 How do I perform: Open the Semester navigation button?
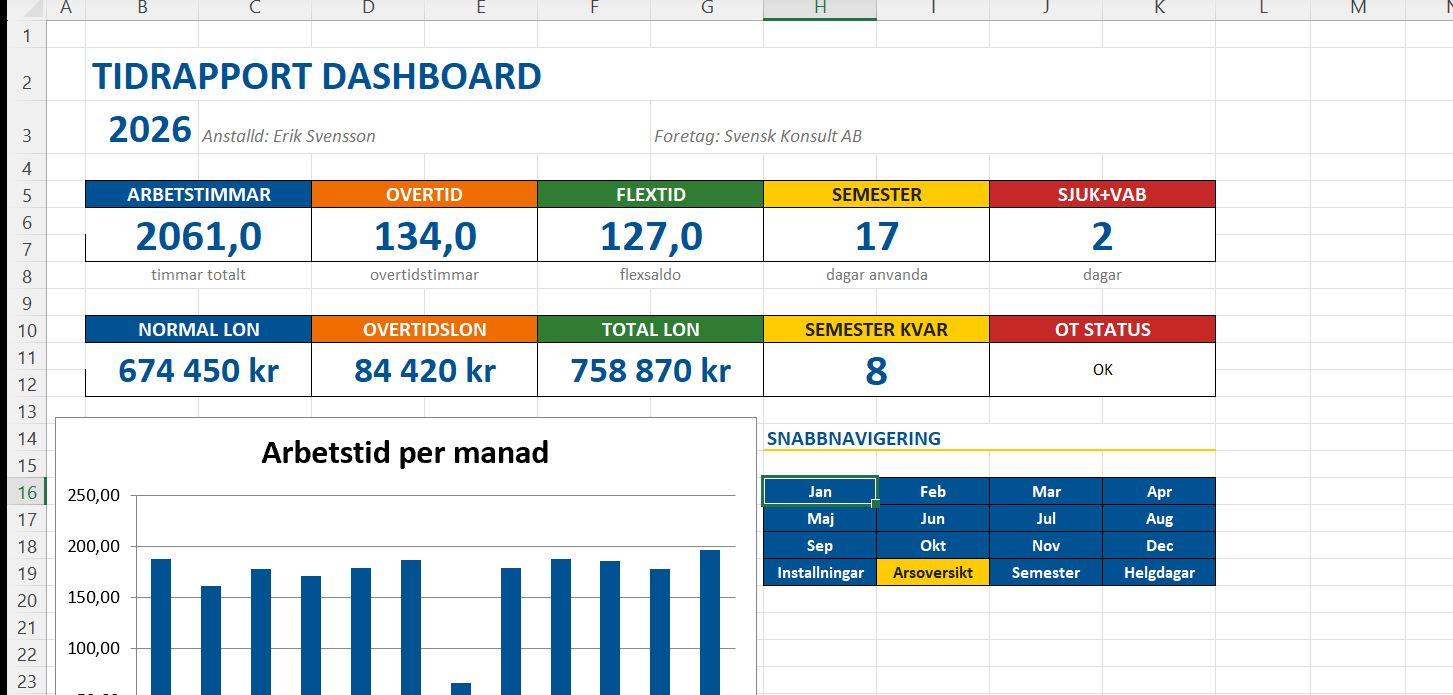(1046, 572)
